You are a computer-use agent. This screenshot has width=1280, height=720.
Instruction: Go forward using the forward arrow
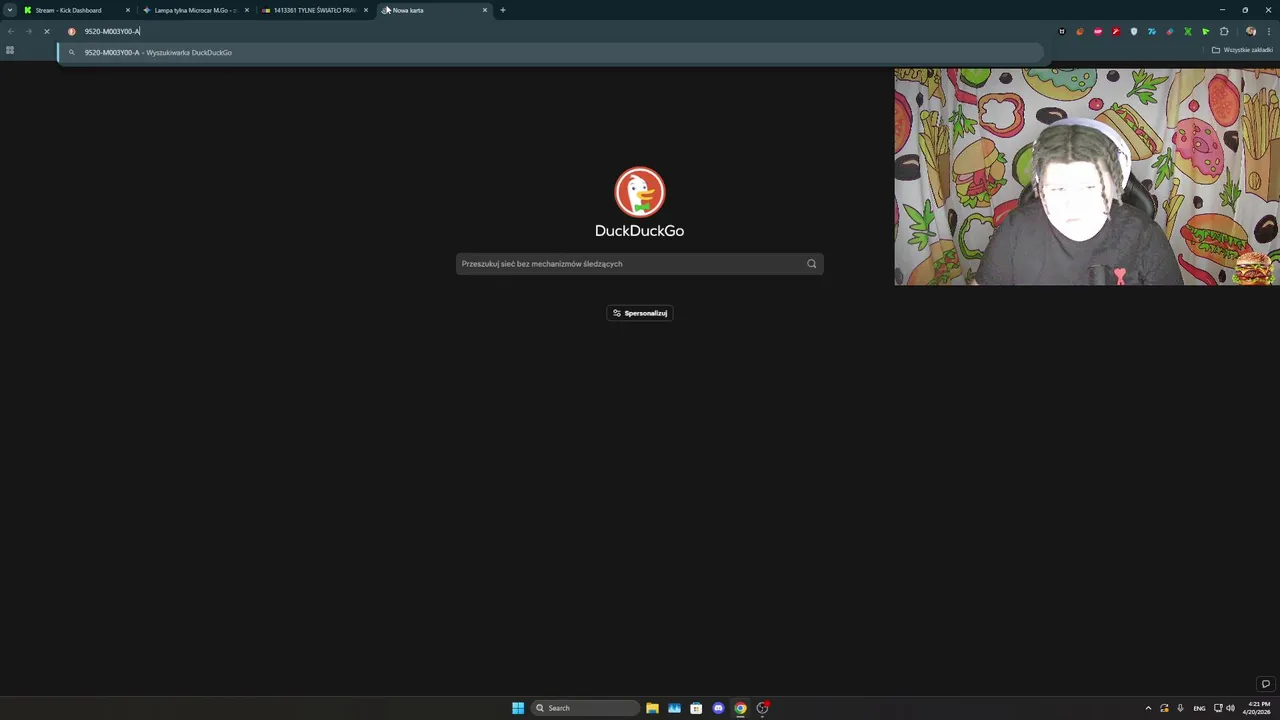pyautogui.click(x=28, y=31)
